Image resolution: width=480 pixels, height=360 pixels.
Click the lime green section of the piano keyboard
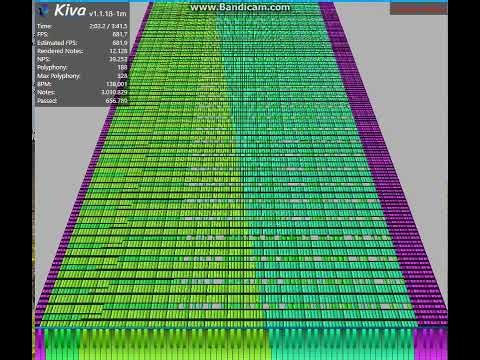(174, 344)
